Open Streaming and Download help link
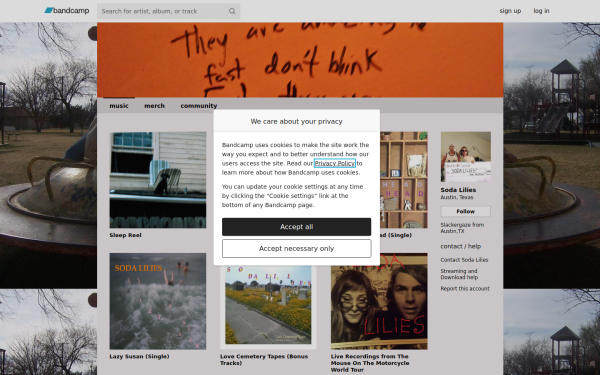Viewport: 600px width, 375px height. click(459, 274)
